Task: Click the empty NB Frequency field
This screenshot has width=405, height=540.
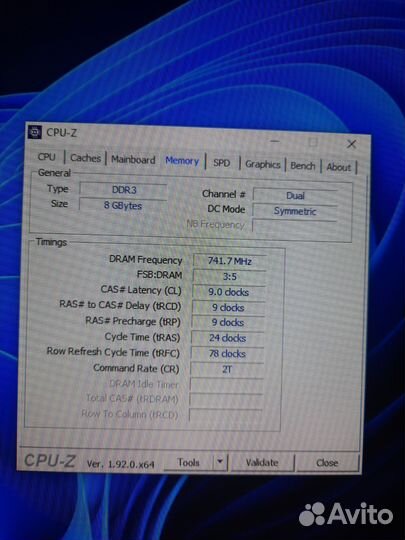Action: [294, 226]
